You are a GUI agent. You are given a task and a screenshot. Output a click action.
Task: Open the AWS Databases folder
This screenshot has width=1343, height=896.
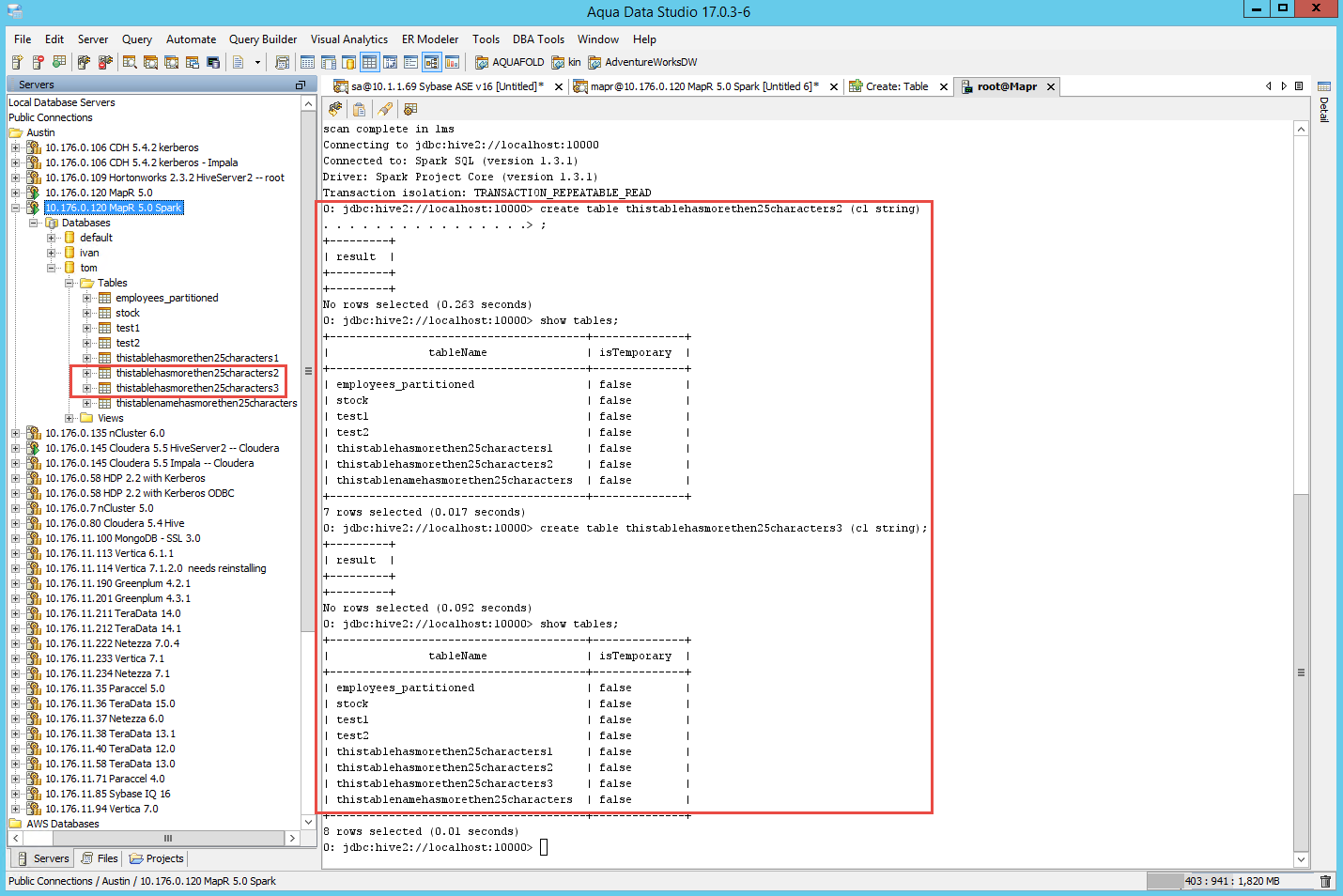tap(62, 824)
